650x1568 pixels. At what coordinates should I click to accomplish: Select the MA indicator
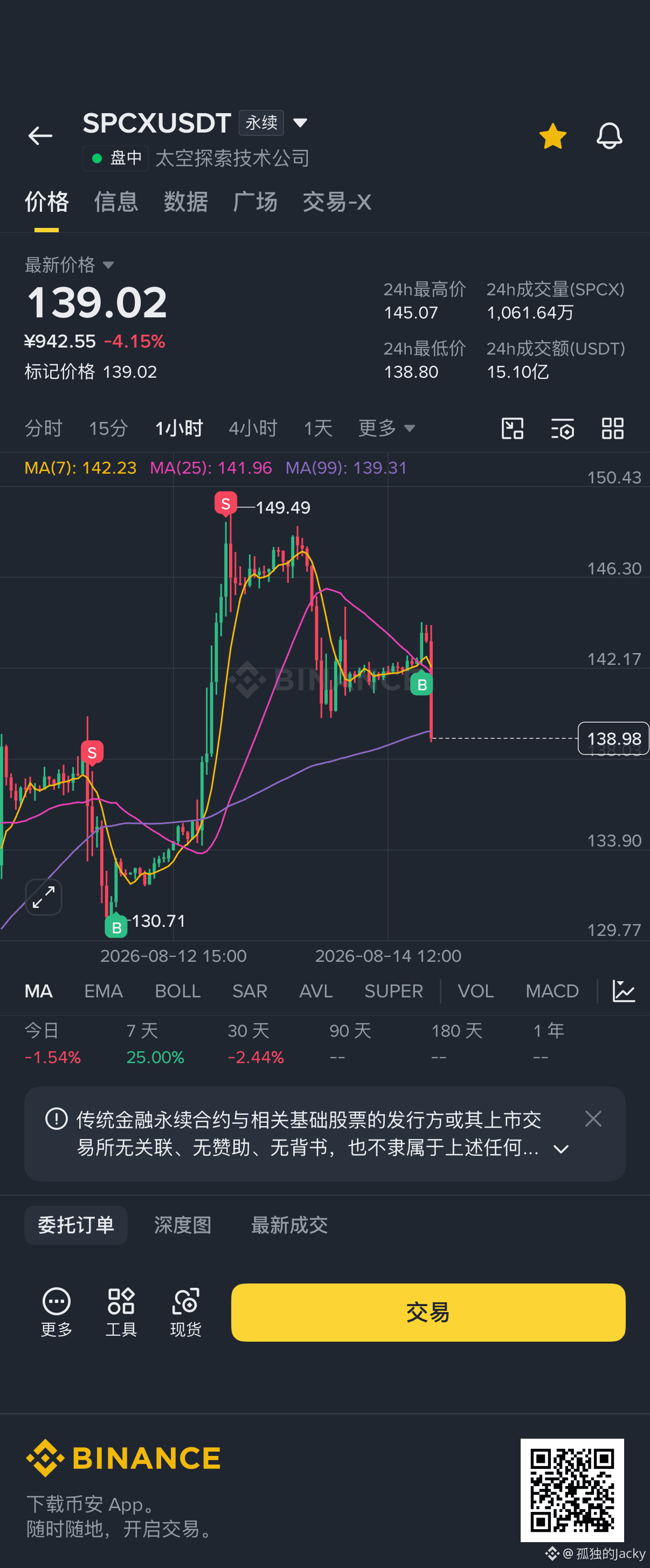[38, 991]
